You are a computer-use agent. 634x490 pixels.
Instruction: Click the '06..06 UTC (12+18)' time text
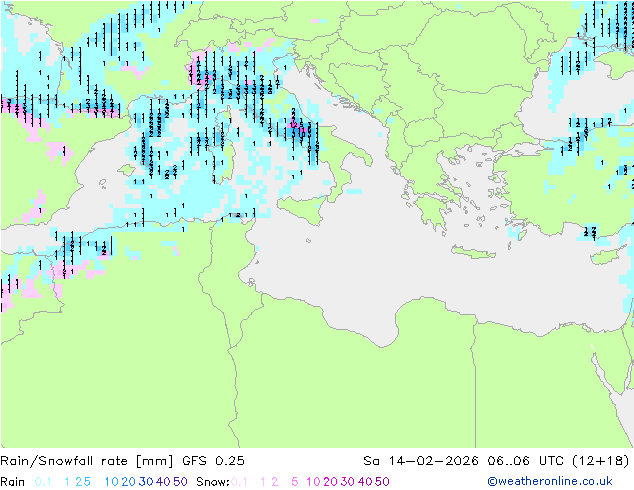pyautogui.click(x=558, y=461)
